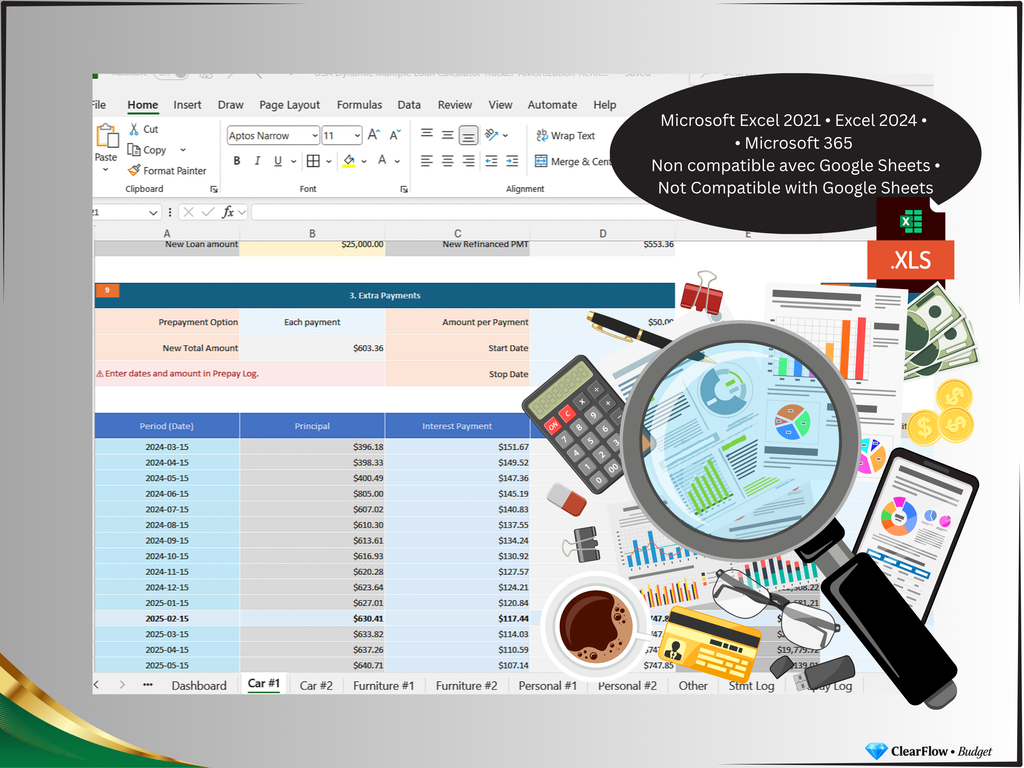Screen dimensions: 1024x768
Task: Expand the Paste options arrow
Action: point(105,170)
